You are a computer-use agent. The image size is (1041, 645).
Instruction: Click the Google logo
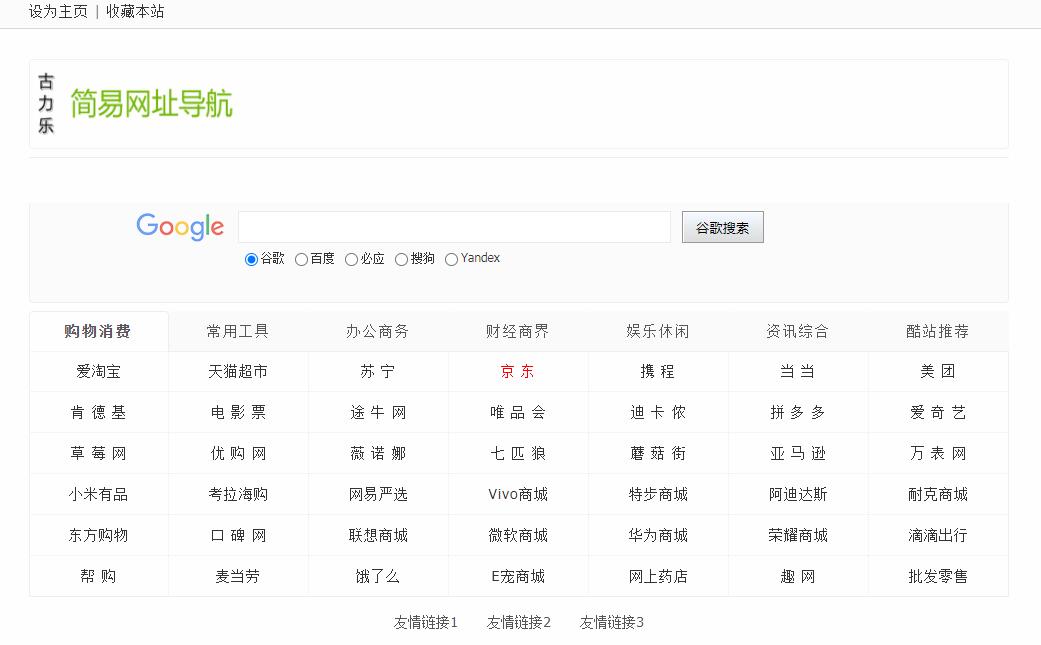click(179, 227)
